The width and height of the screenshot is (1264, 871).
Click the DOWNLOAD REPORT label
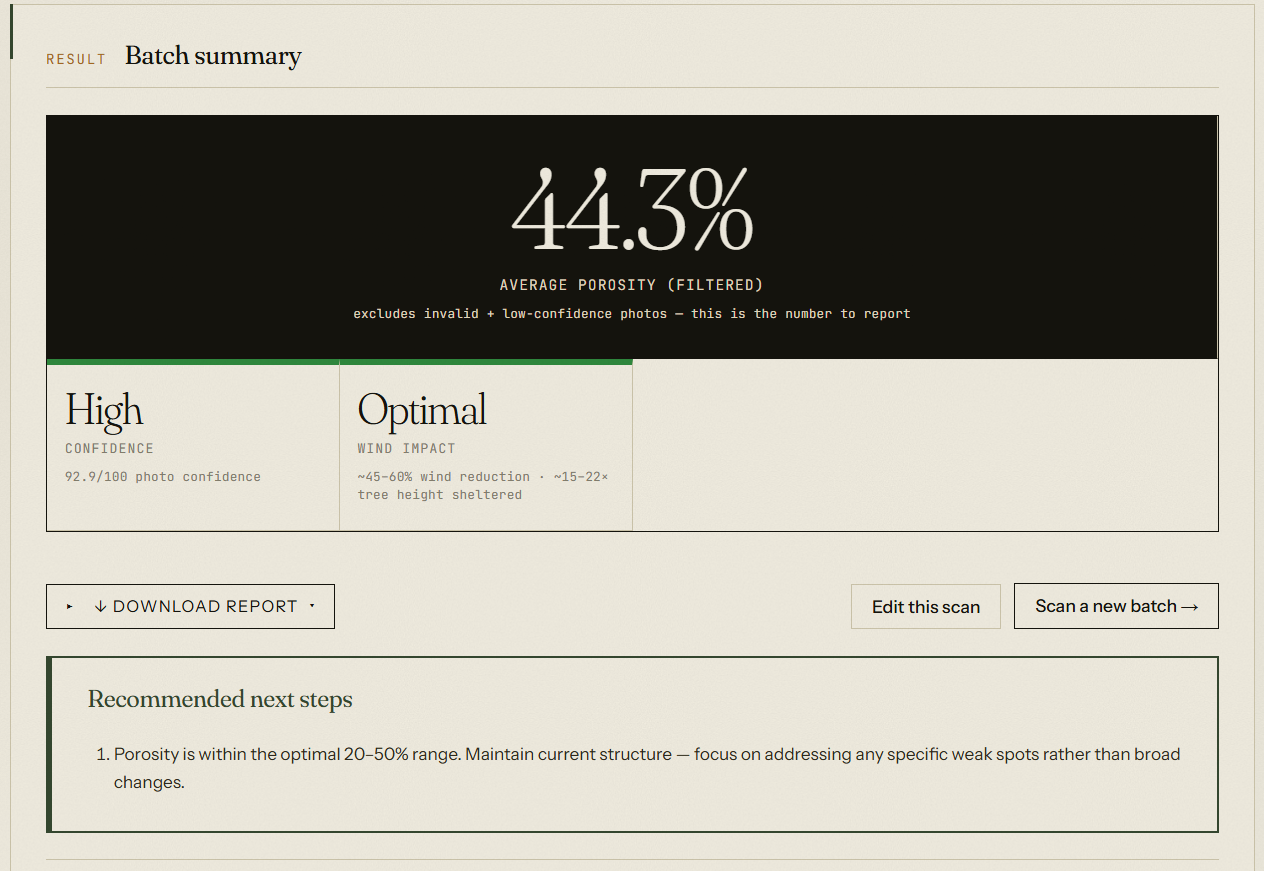(205, 606)
